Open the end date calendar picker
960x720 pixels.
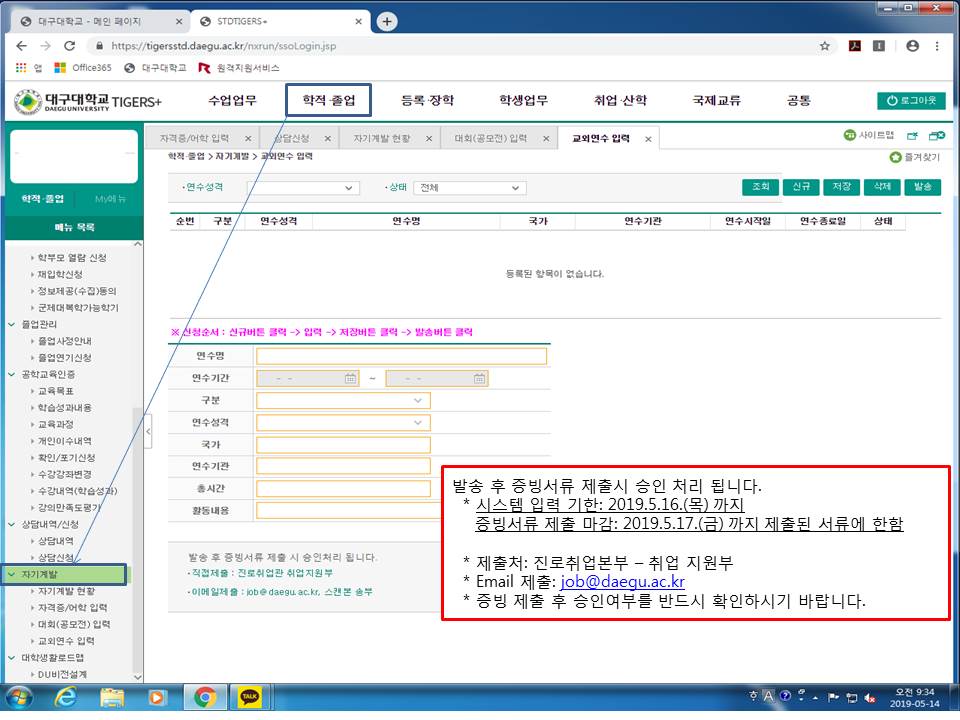pyautogui.click(x=480, y=379)
